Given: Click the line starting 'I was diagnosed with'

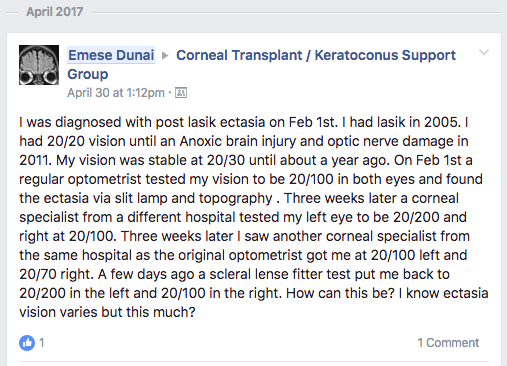Looking at the screenshot, I should [x=244, y=122].
